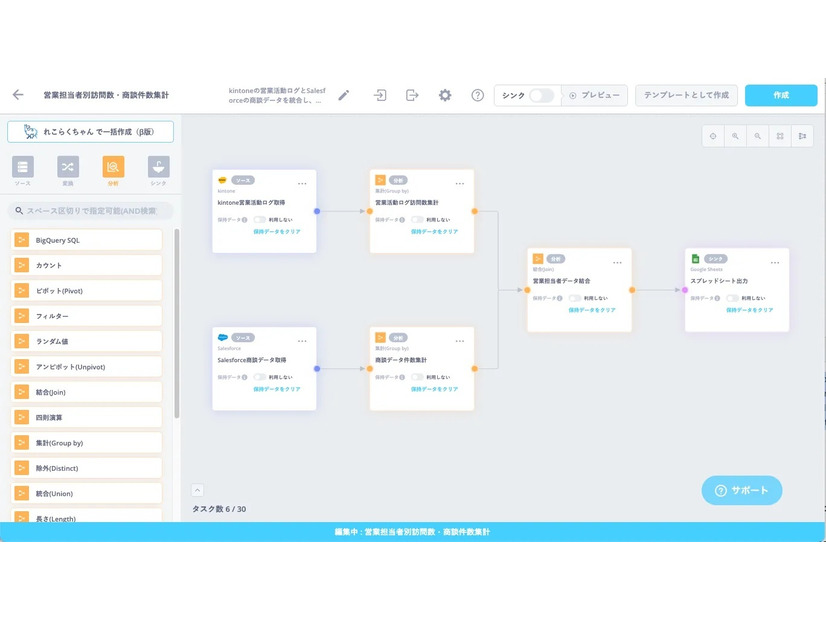Center canvas with the crosshair icon
The height and width of the screenshot is (620, 826).
(x=714, y=136)
